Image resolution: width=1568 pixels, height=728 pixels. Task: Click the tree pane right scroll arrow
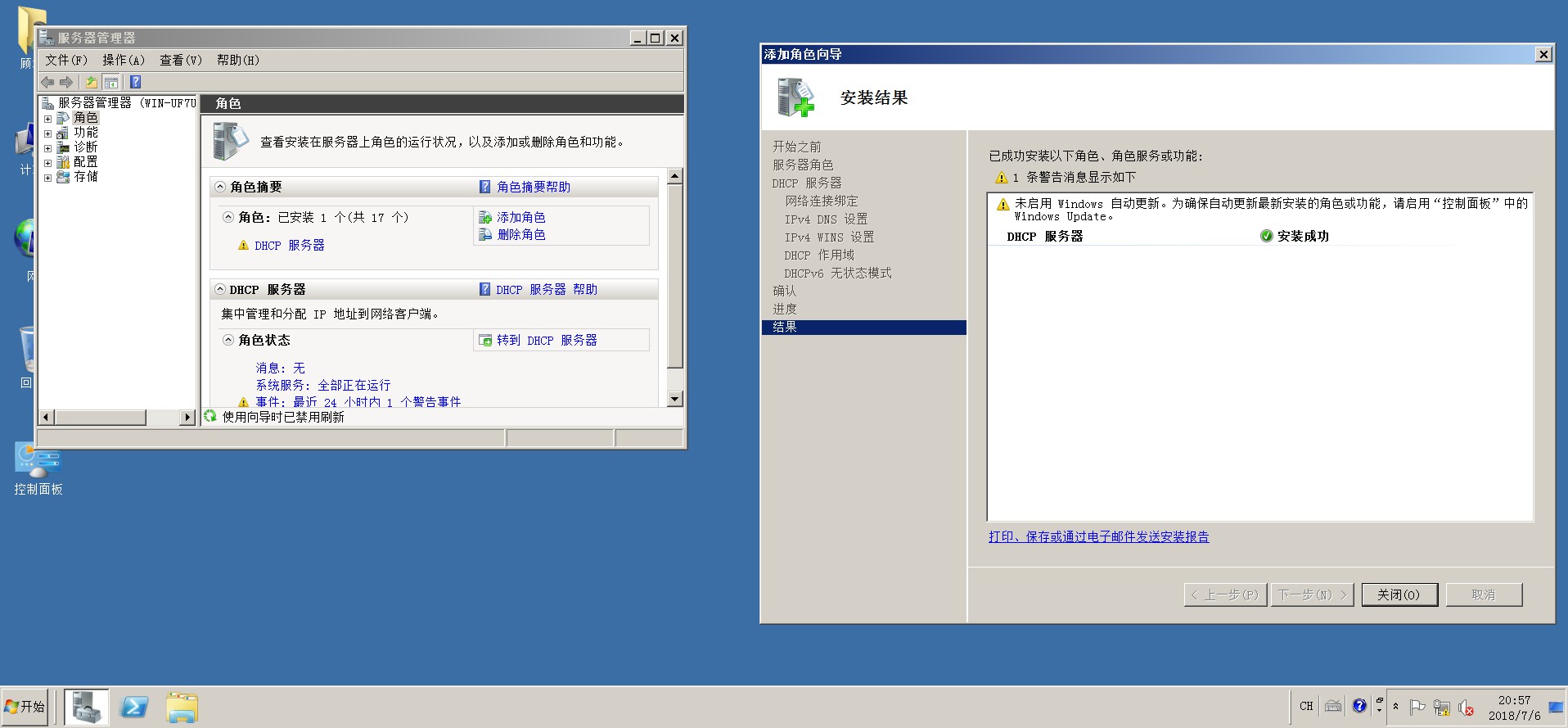tap(187, 417)
